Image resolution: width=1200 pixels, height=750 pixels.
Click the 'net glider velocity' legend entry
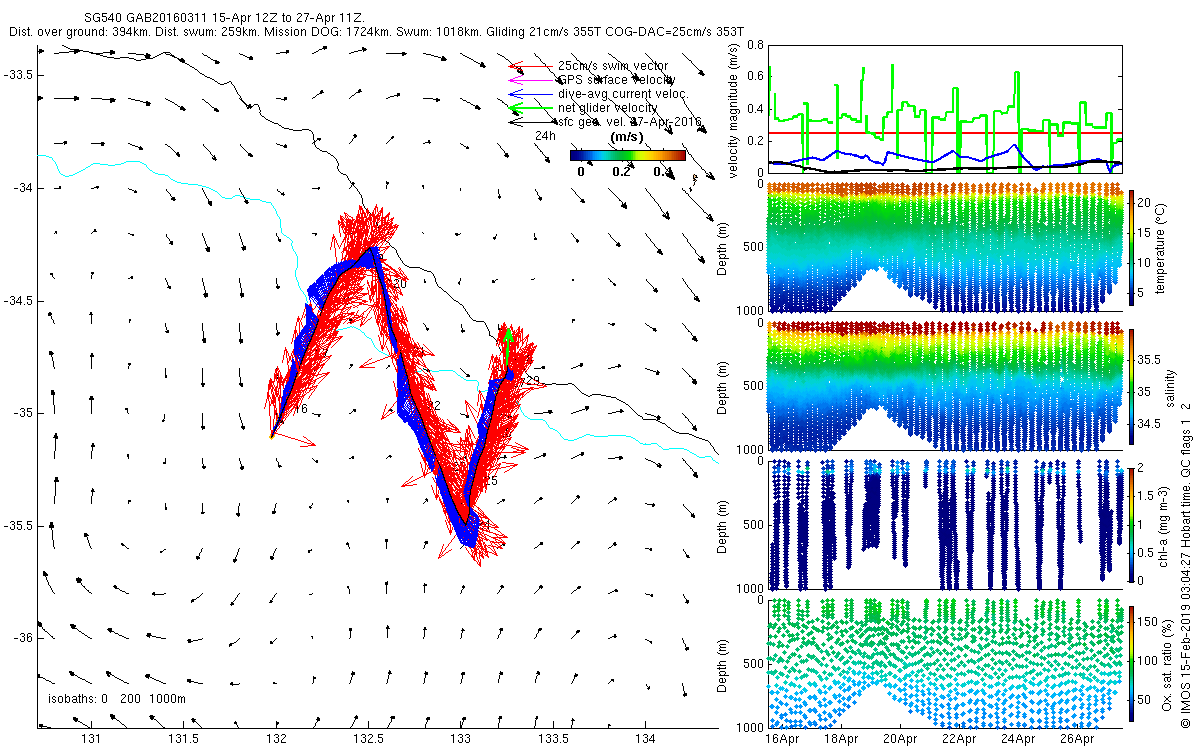[608, 107]
